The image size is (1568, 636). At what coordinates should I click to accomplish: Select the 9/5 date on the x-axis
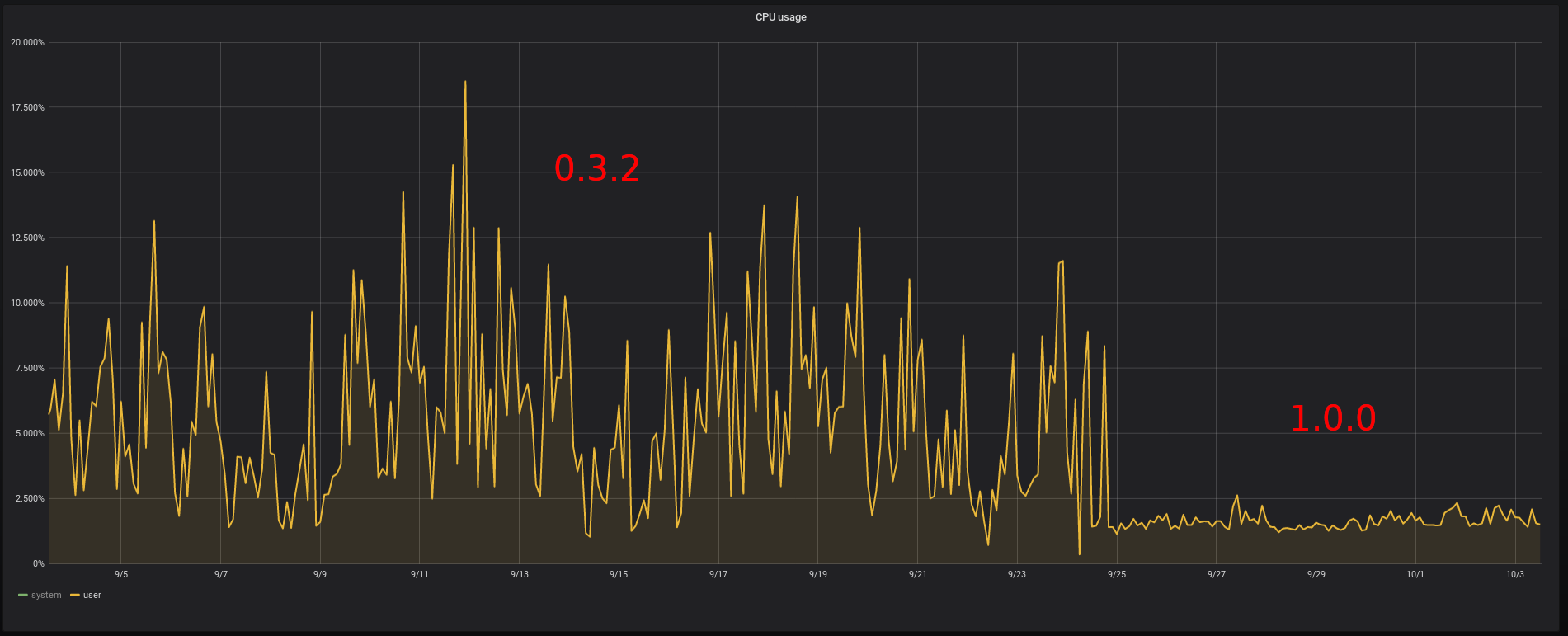[x=120, y=575]
